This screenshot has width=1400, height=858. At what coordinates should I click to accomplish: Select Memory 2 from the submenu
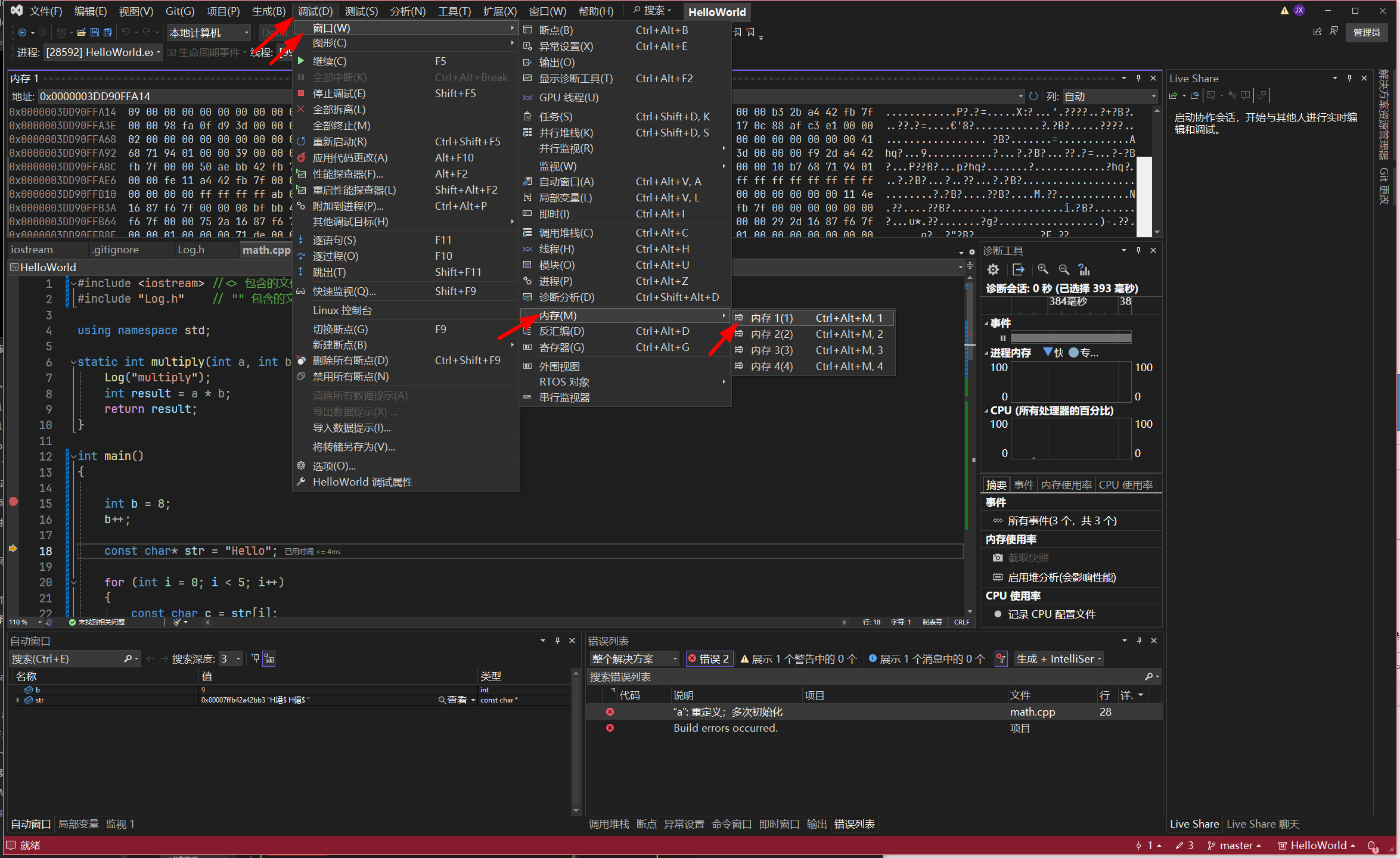coord(771,334)
